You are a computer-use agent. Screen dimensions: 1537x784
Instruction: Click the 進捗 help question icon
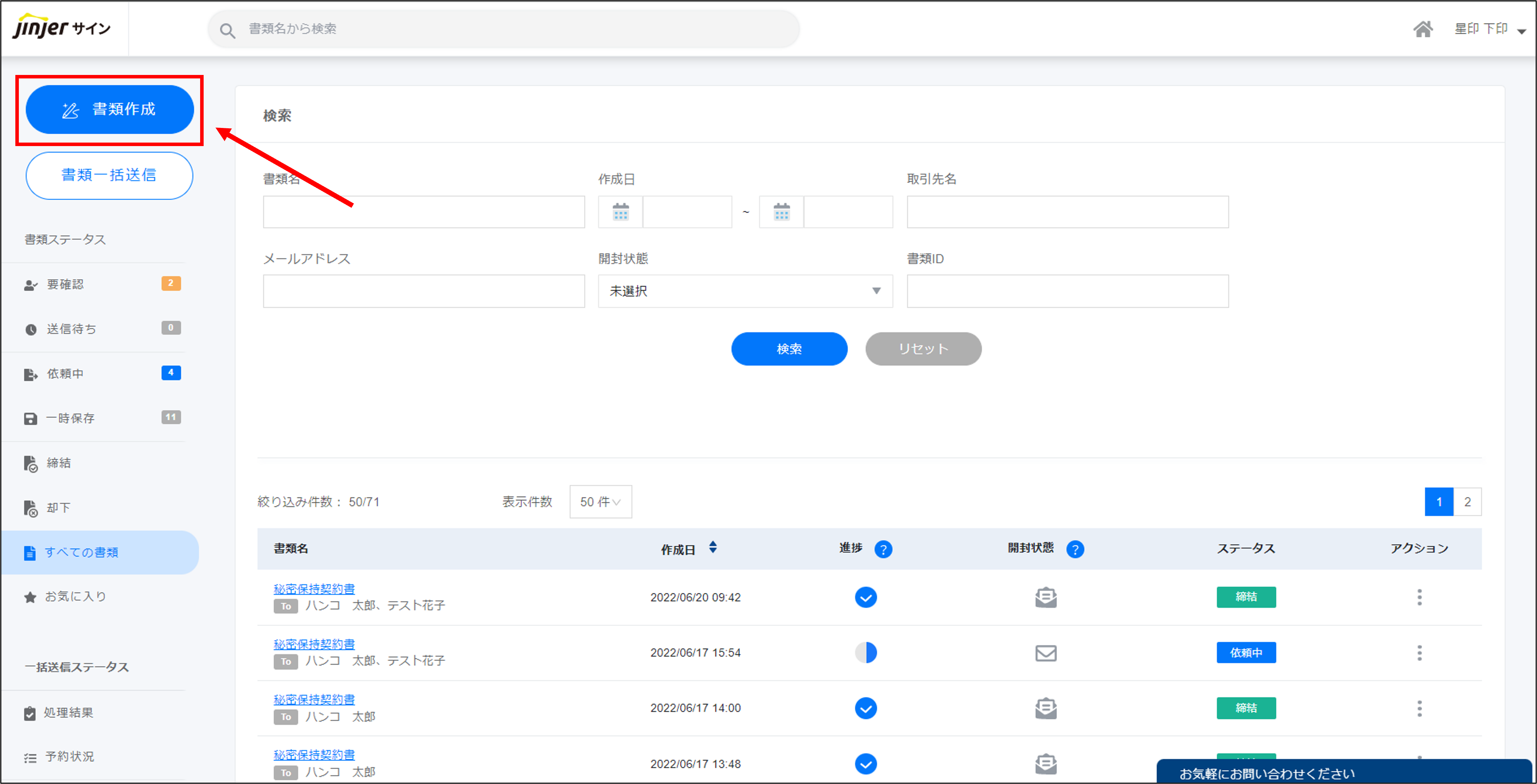(x=883, y=549)
